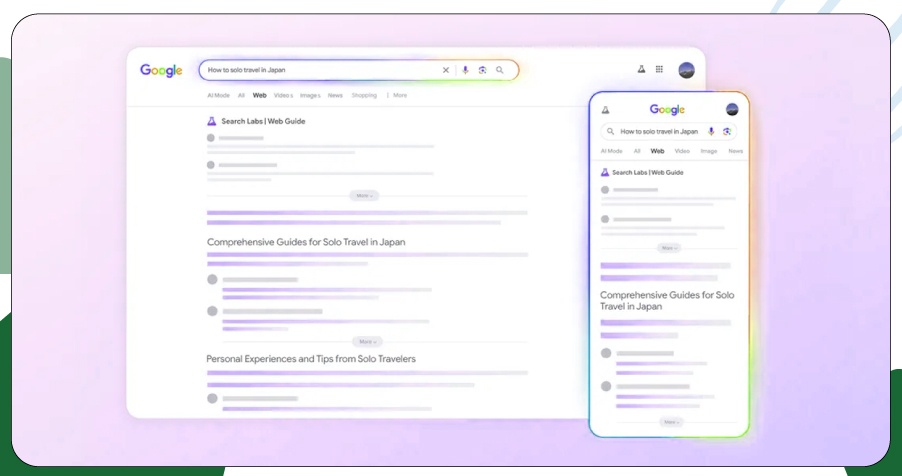Click Comprehensive Guides for Solo Travel heading on desktop

[306, 242]
